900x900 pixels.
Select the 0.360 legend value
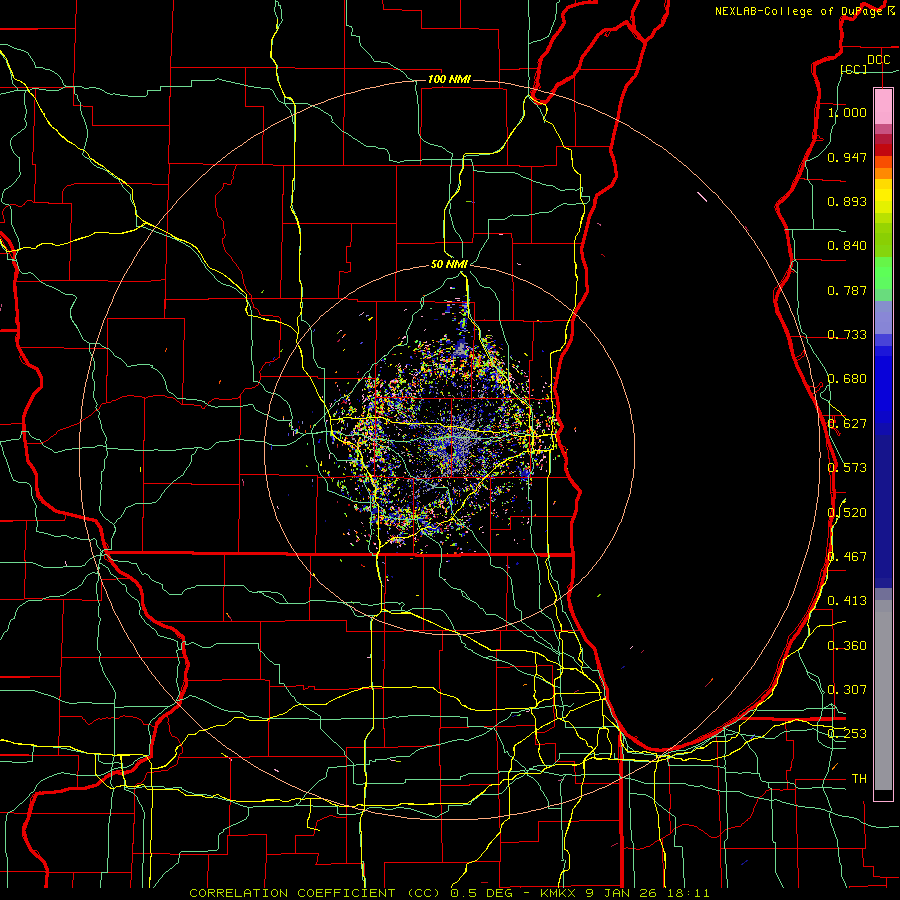click(x=847, y=646)
